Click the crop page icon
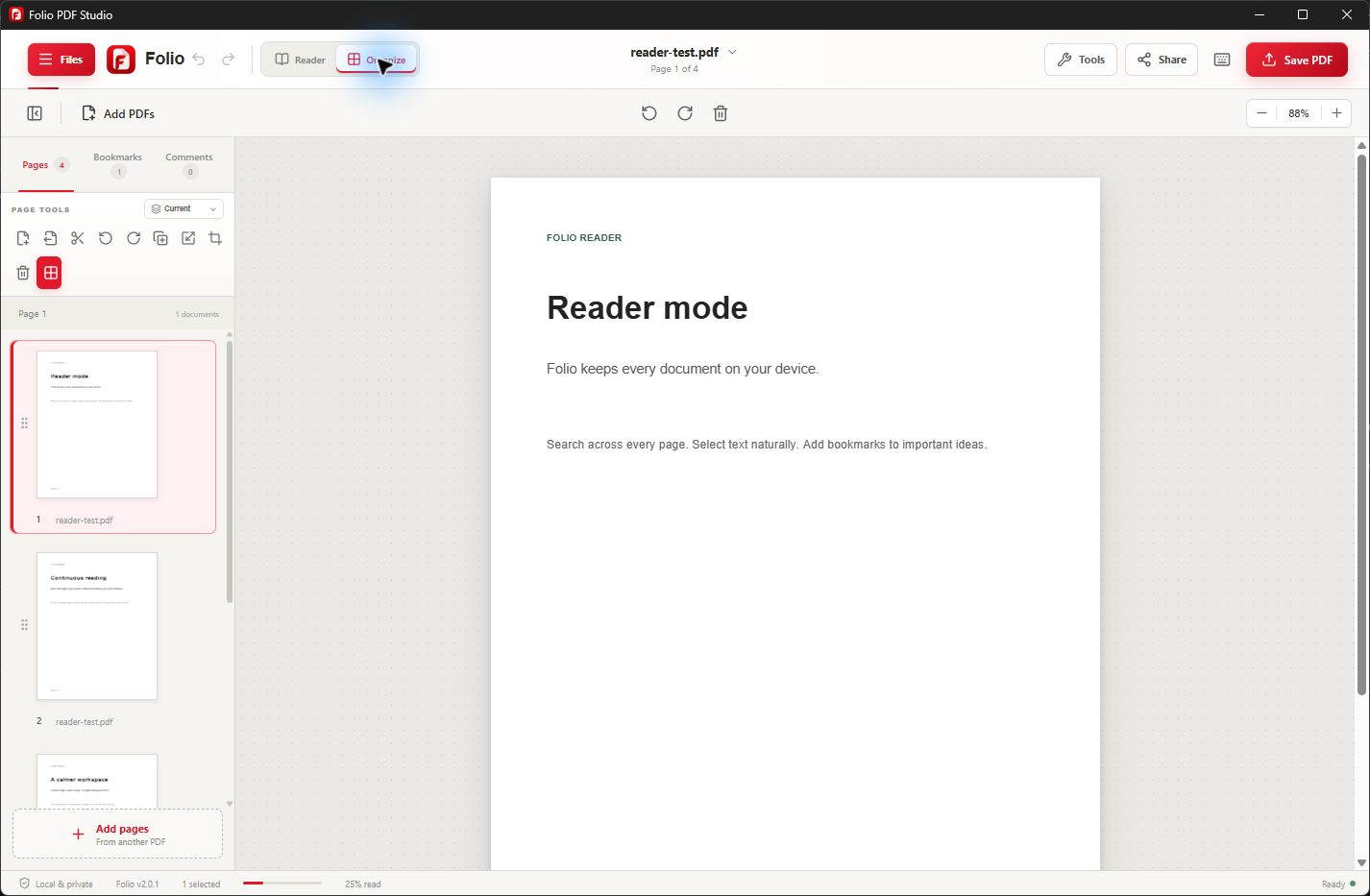The image size is (1370, 896). click(215, 238)
